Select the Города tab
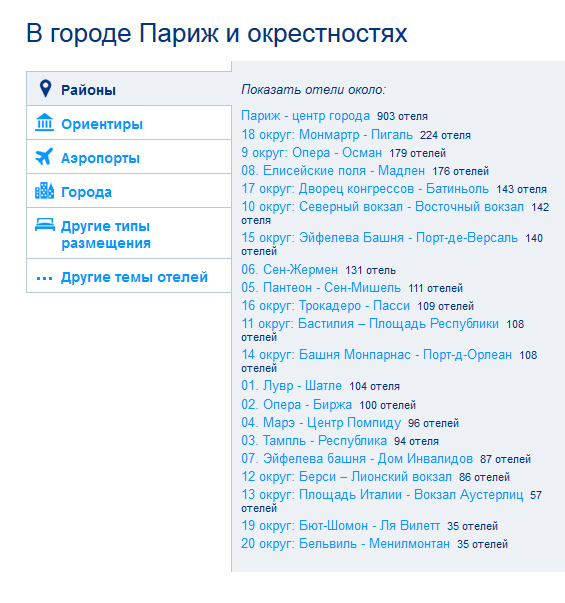The image size is (565, 603). [129, 191]
